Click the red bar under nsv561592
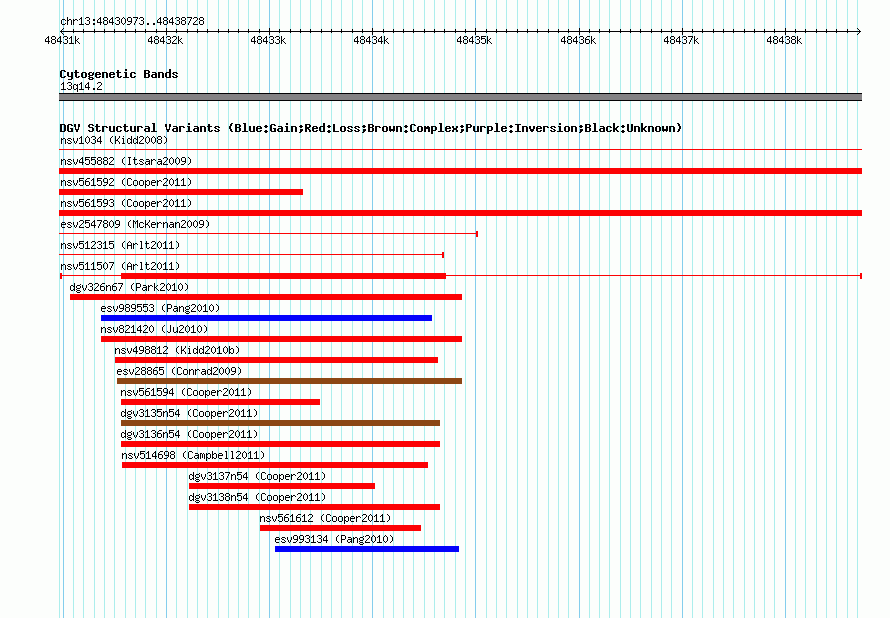890x618 pixels. (x=181, y=192)
